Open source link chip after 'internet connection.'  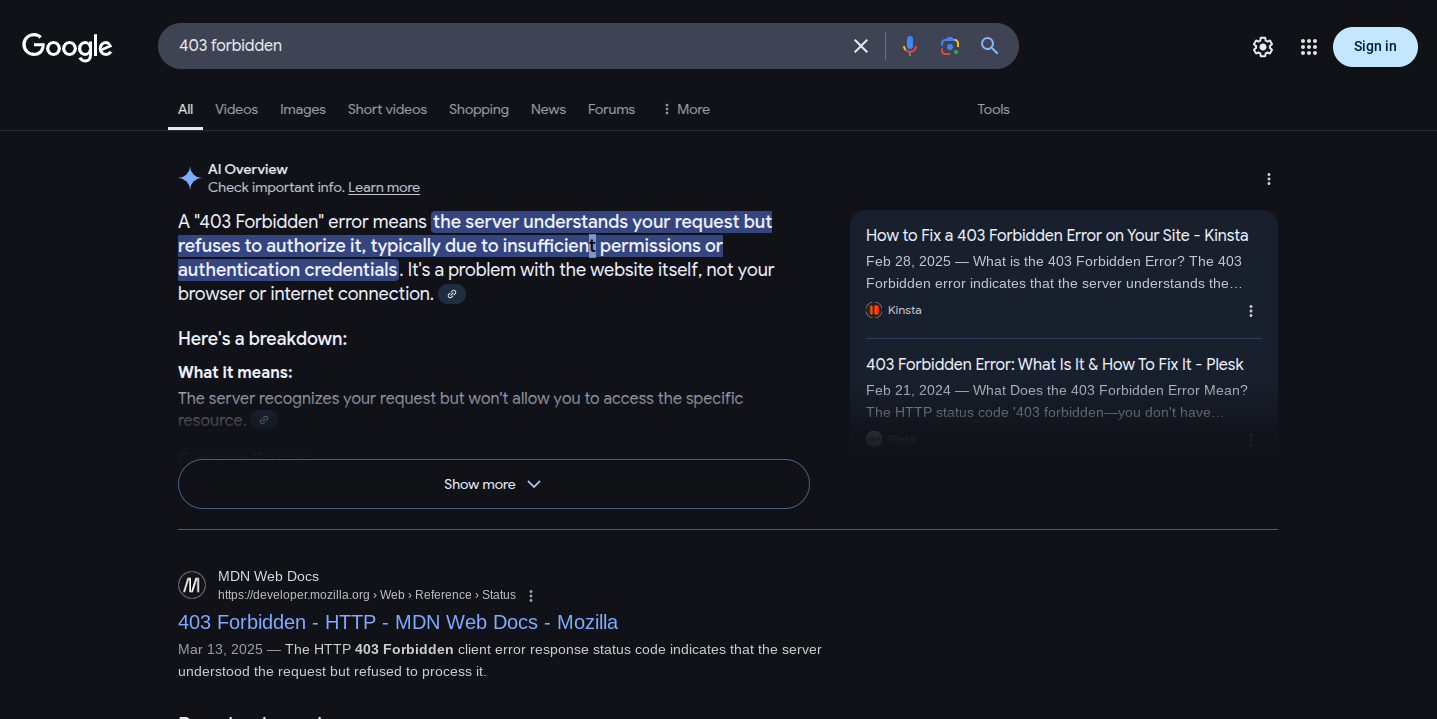click(452, 294)
